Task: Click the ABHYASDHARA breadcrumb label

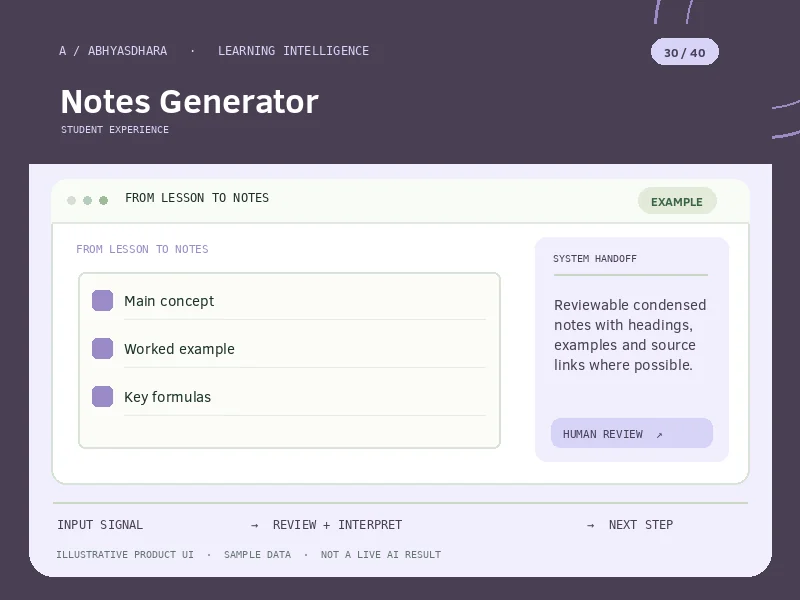Action: [x=128, y=51]
